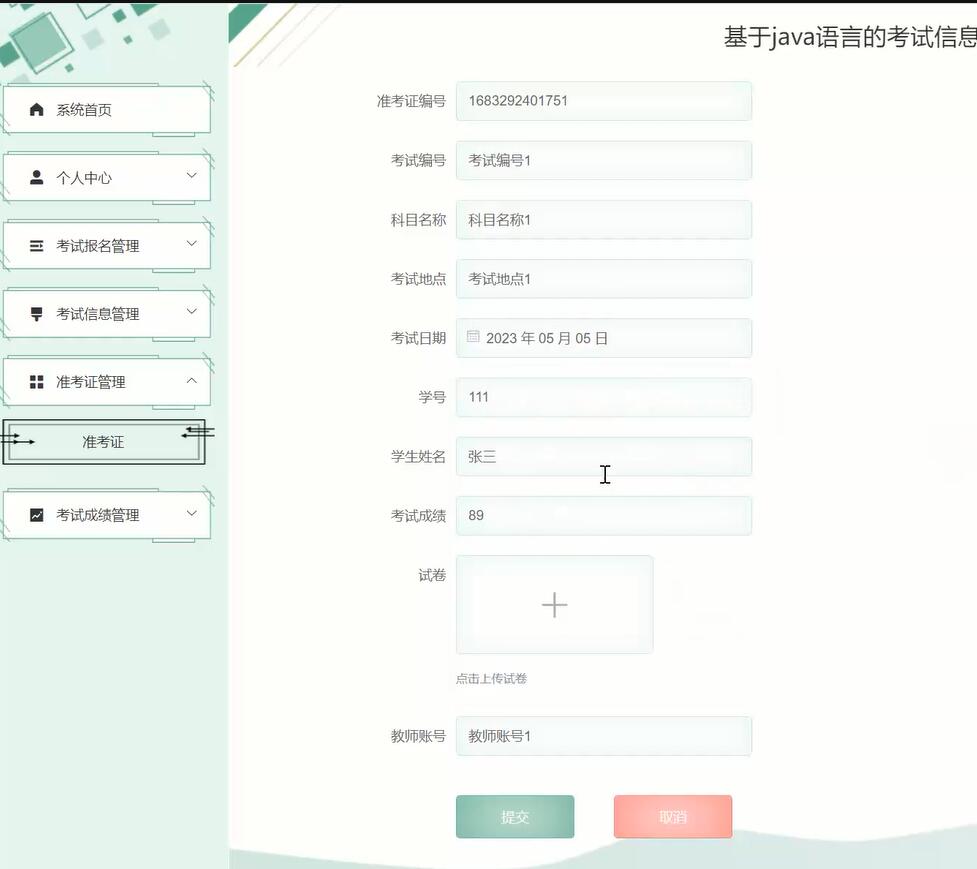
Task: Click the 提交 submit button
Action: pyautogui.click(x=514, y=816)
